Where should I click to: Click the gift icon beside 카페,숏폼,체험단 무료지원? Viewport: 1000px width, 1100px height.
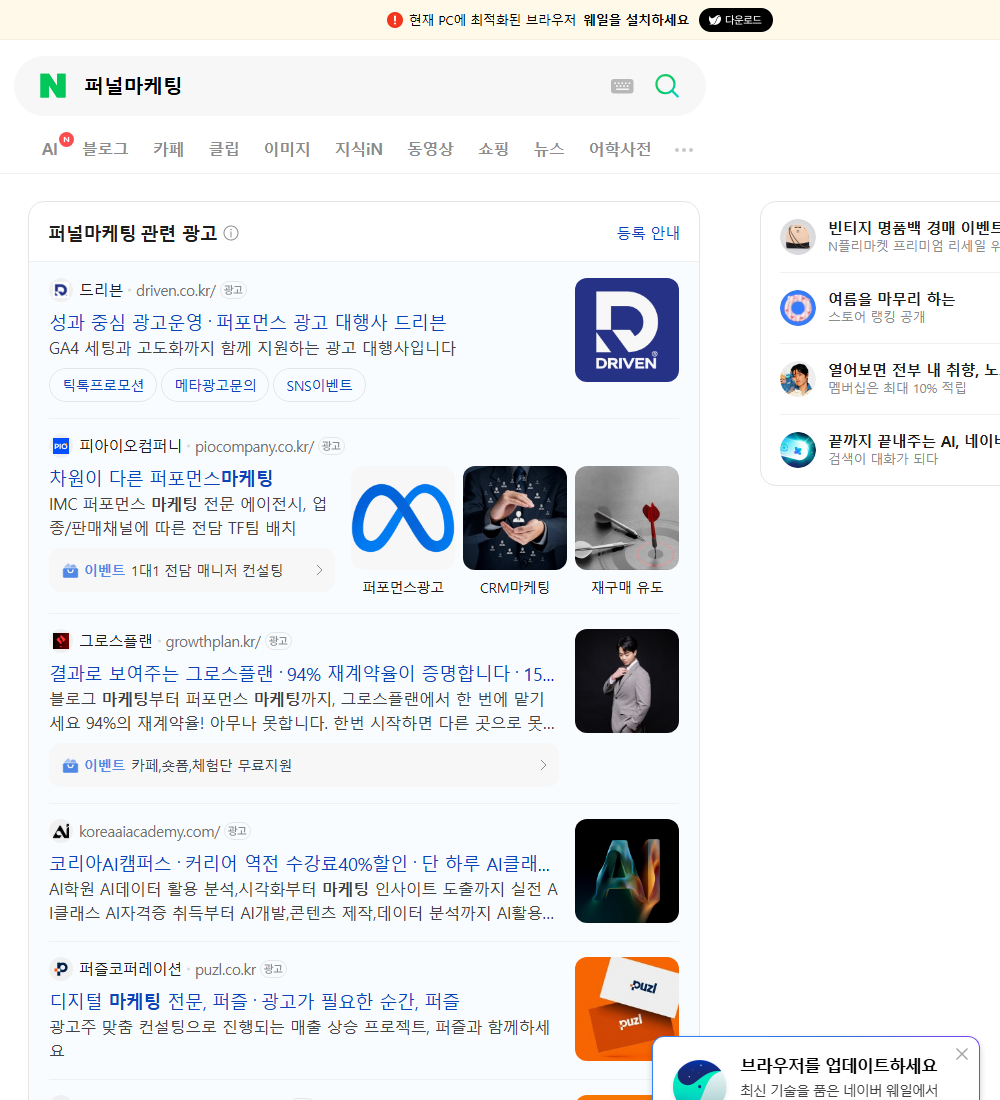tap(70, 765)
